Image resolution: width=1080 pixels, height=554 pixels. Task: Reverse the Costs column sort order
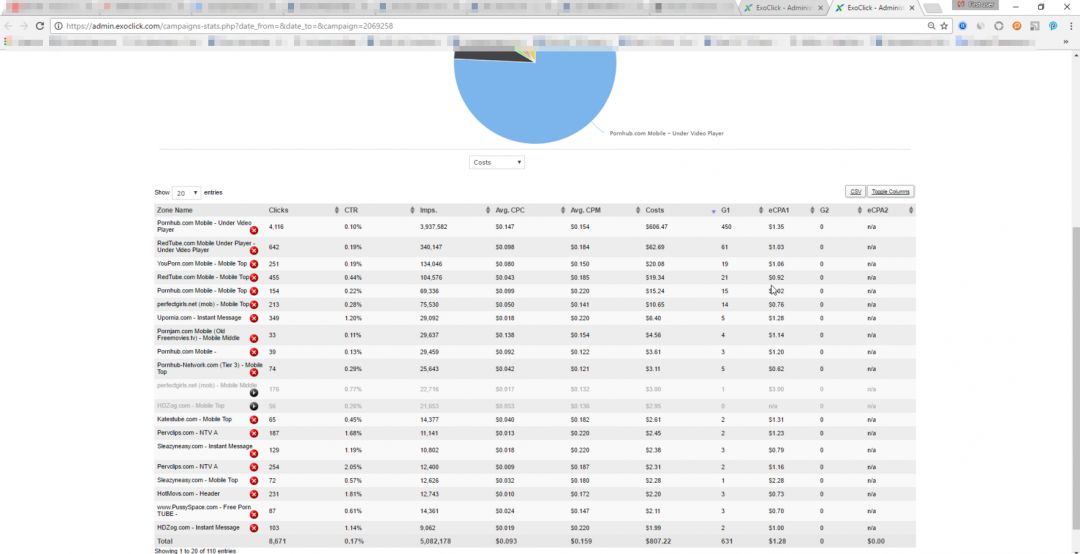coord(681,210)
